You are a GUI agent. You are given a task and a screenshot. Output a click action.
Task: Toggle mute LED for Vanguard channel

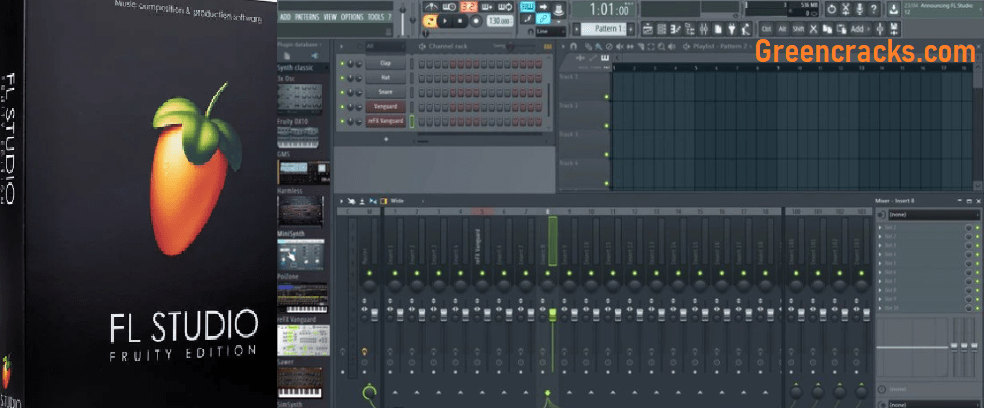[342, 107]
